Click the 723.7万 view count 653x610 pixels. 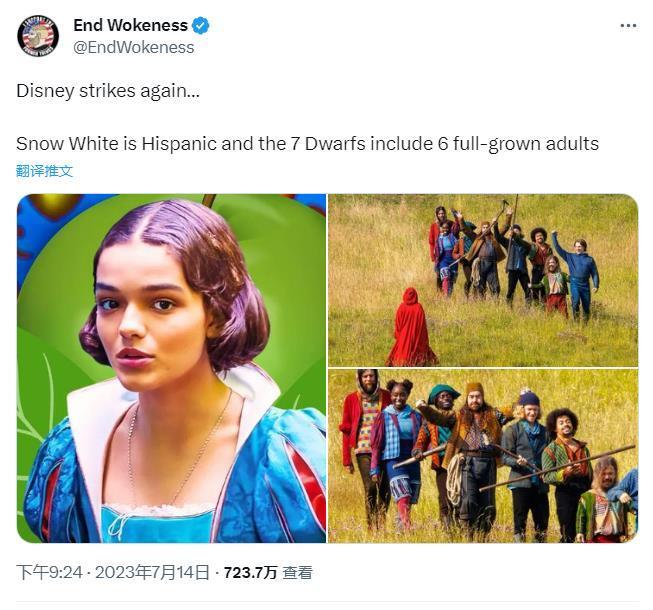click(250, 573)
